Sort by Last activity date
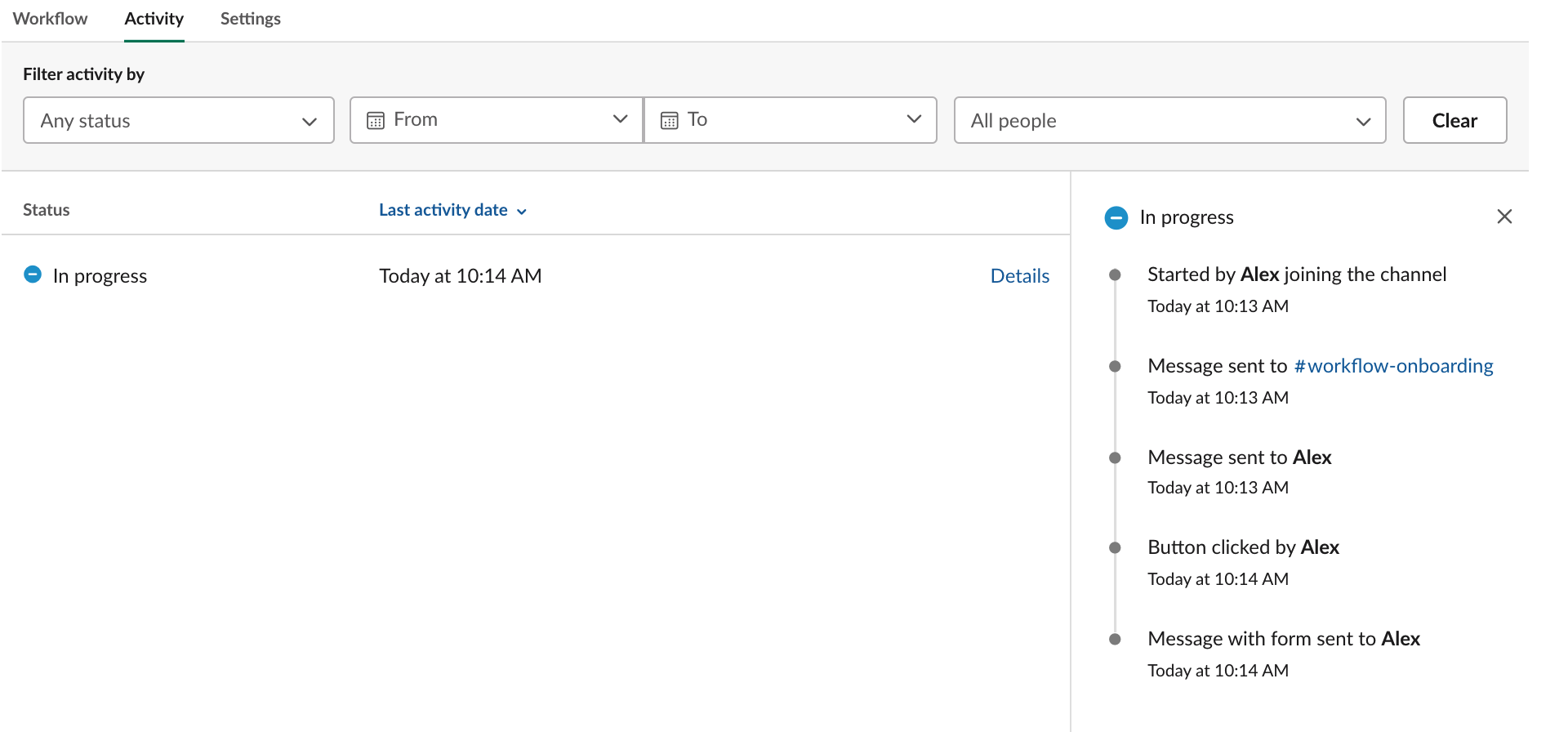The image size is (1568, 732). tap(443, 210)
